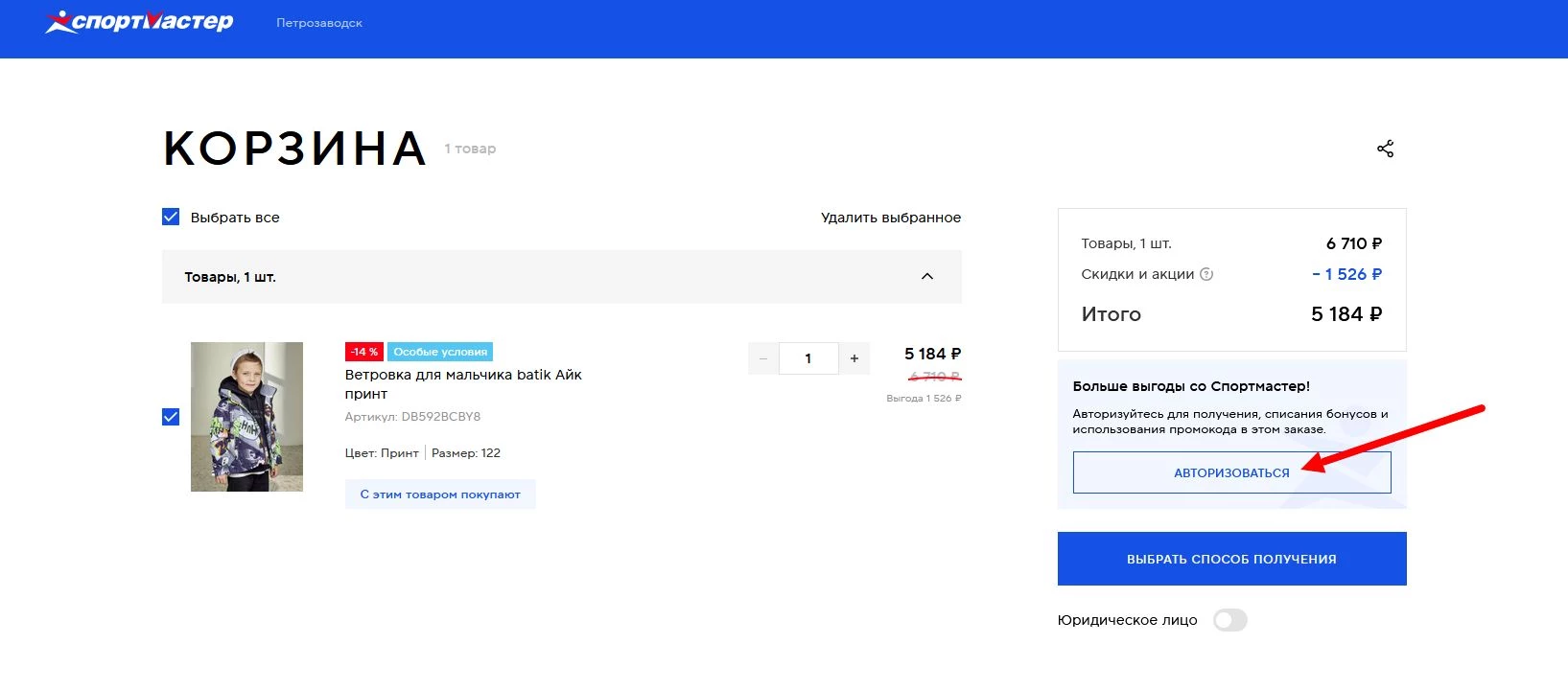Click the 'Итого' total label
The image size is (1568, 690).
1112,314
